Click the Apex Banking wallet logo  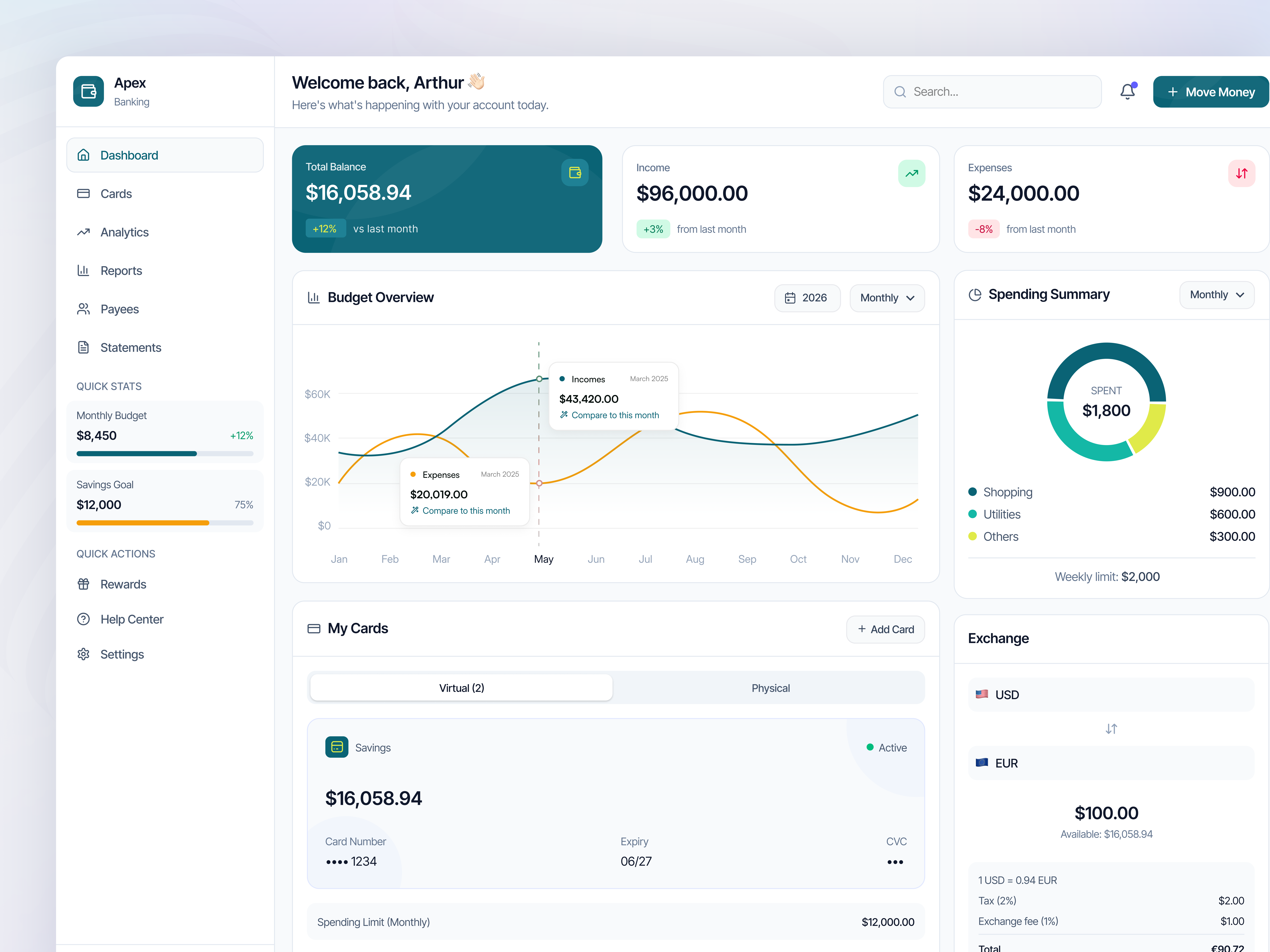click(x=89, y=91)
